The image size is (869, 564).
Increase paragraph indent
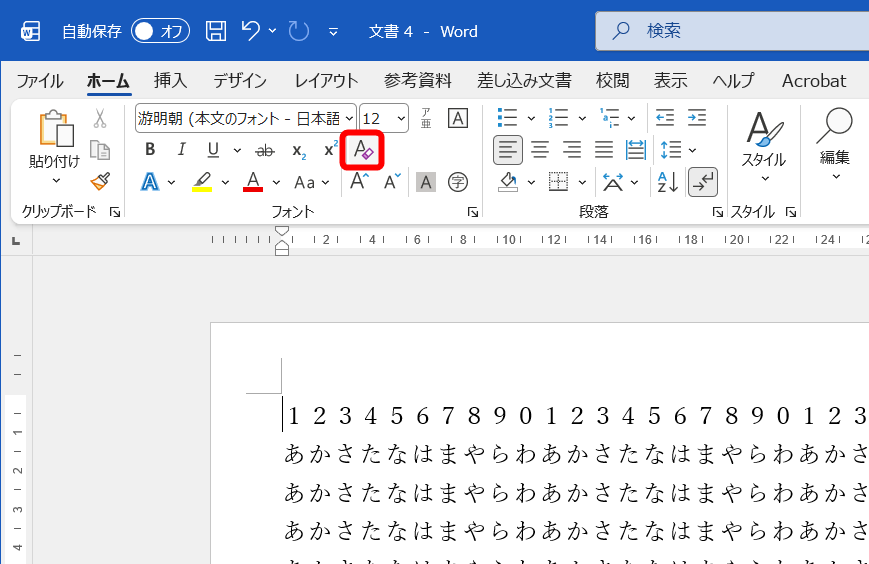click(x=697, y=118)
